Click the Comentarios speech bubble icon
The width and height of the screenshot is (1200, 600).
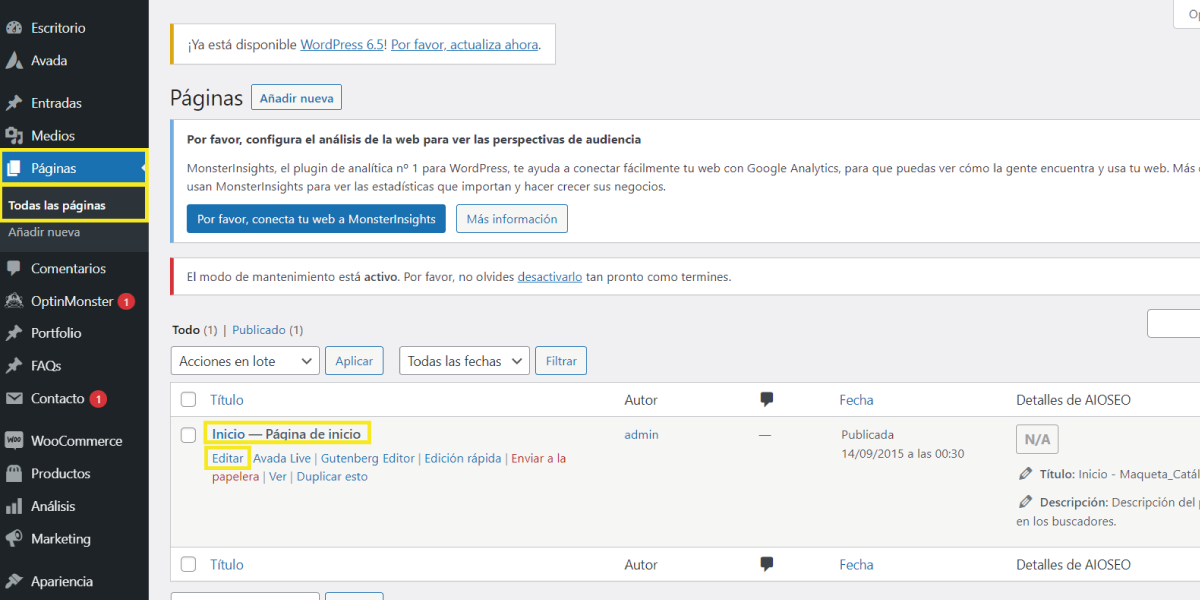(14, 269)
